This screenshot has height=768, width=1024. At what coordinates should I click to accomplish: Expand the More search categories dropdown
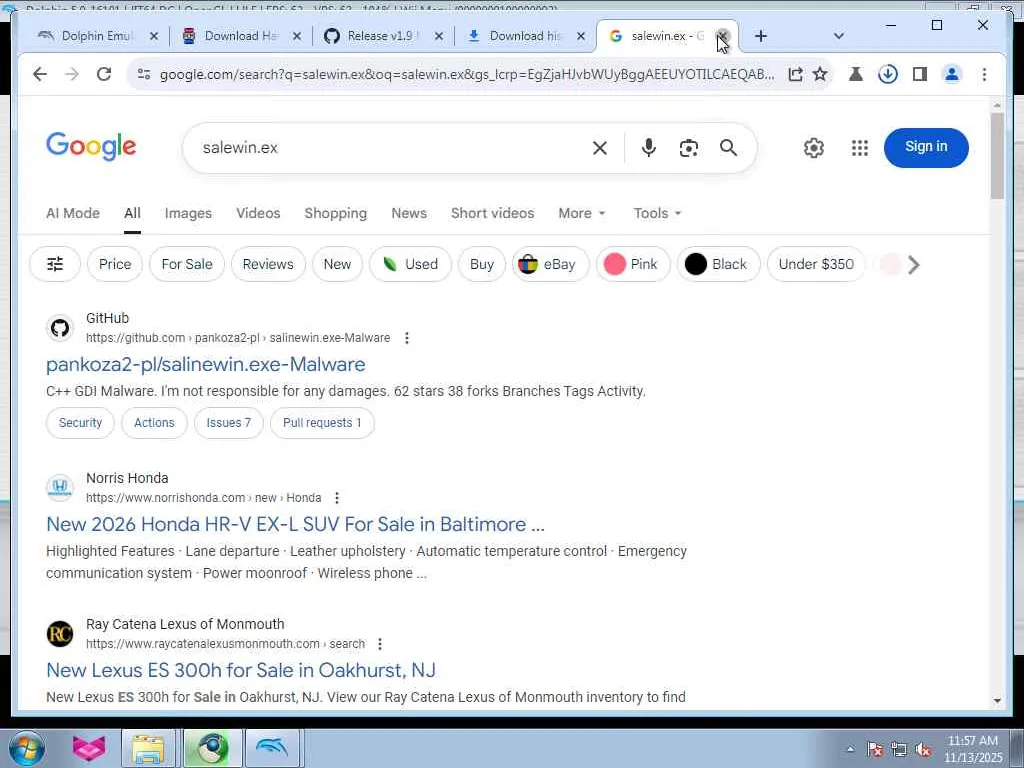582,214
